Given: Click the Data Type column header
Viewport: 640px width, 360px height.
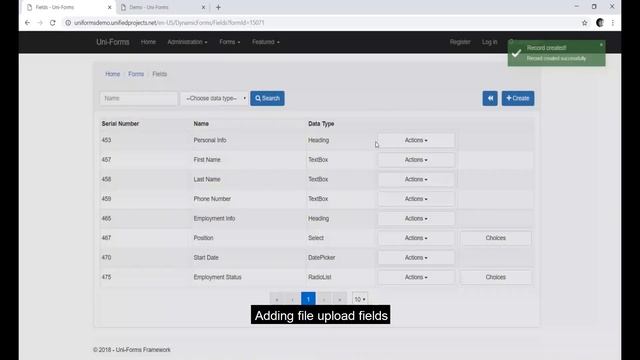Looking at the screenshot, I should click(x=321, y=124).
